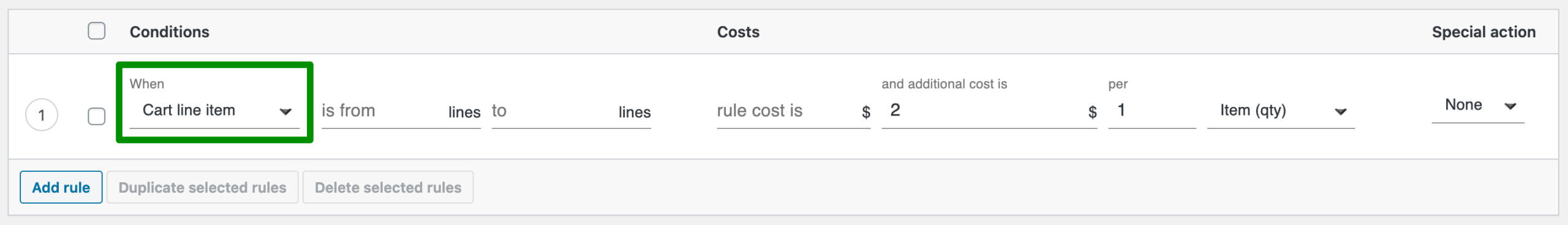Click the Conditions column header
The height and width of the screenshot is (225, 1568).
coord(170,32)
